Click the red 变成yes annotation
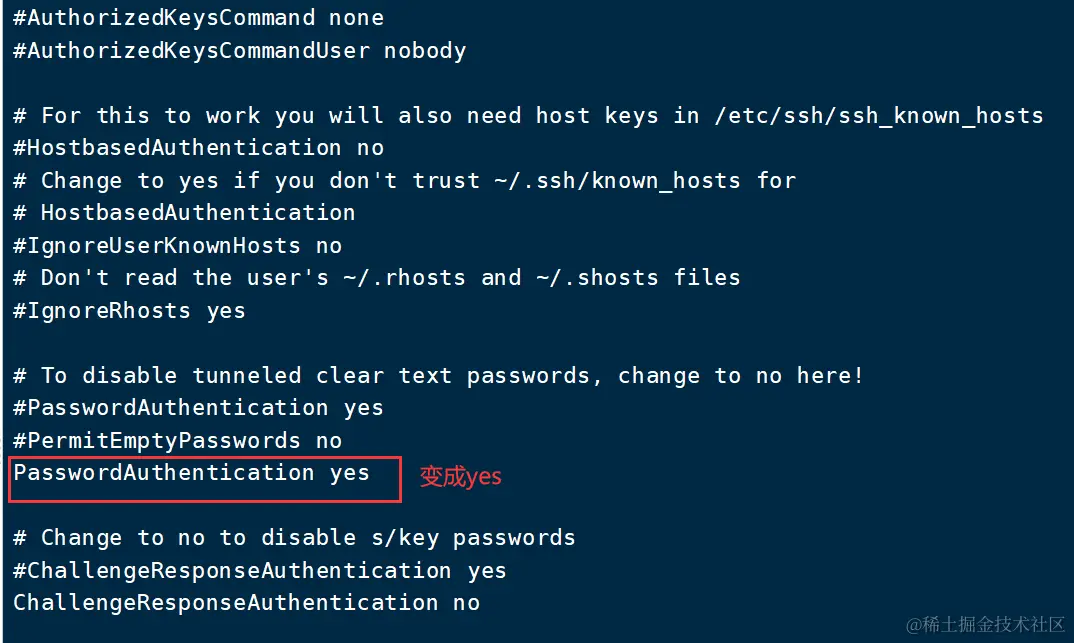This screenshot has width=1074, height=643. click(460, 477)
